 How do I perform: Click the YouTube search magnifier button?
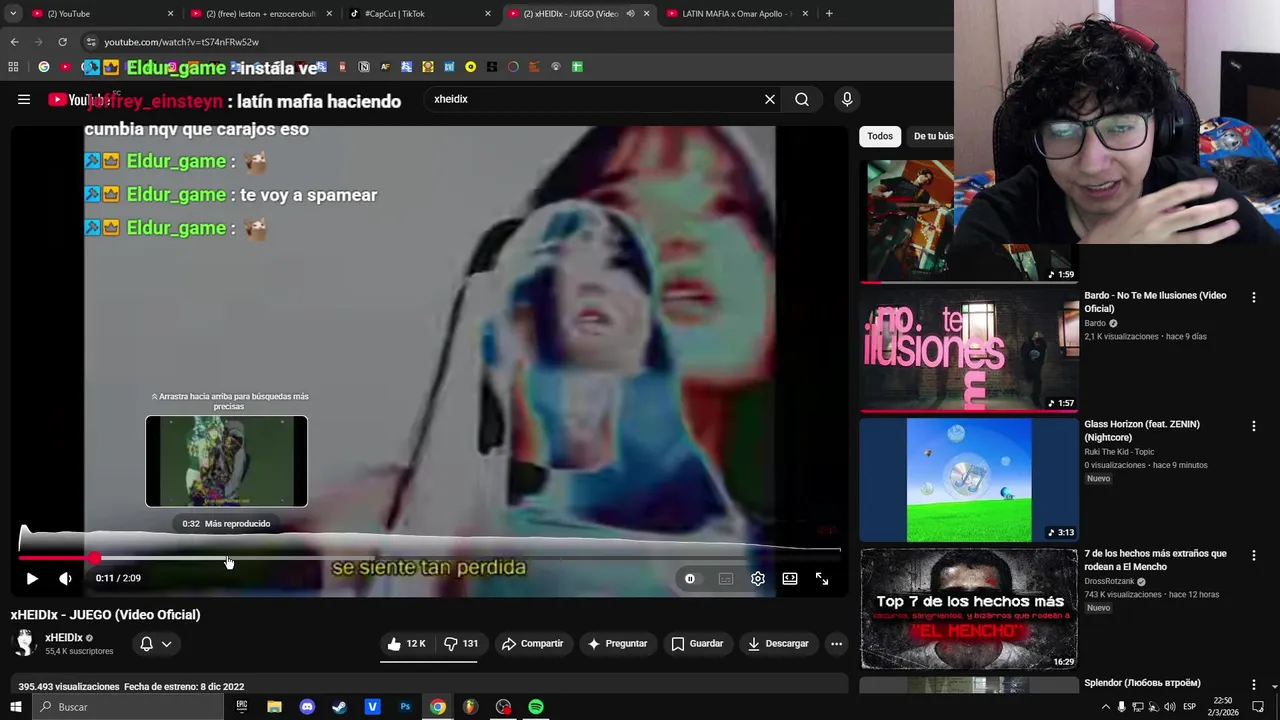pyautogui.click(x=802, y=99)
